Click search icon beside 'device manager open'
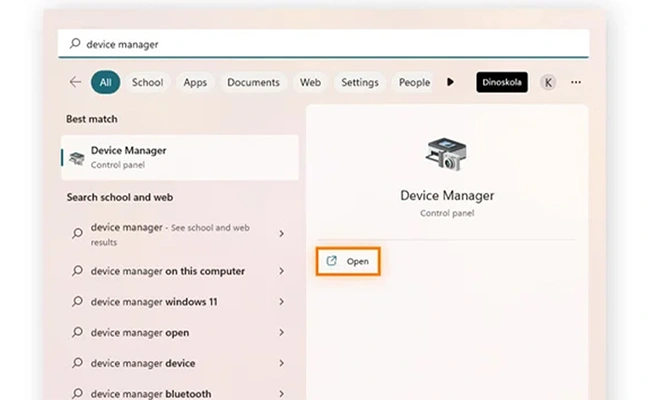 coord(77,332)
